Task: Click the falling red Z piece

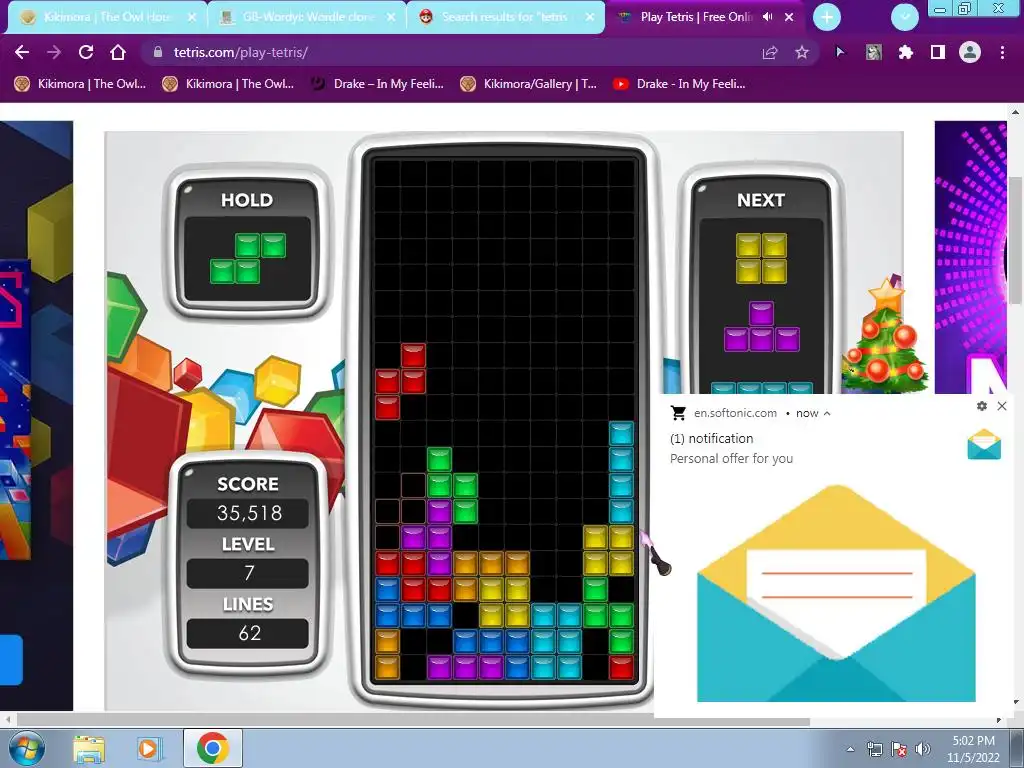Action: click(x=400, y=381)
